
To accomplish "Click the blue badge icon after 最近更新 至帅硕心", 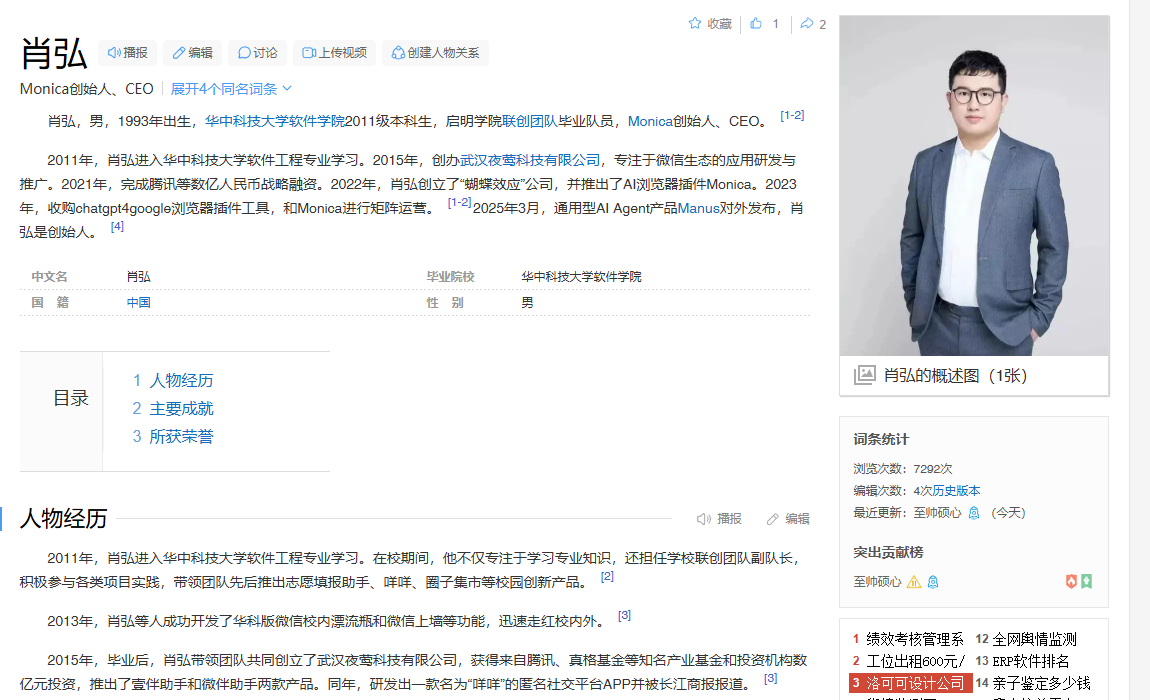I will tap(974, 513).
